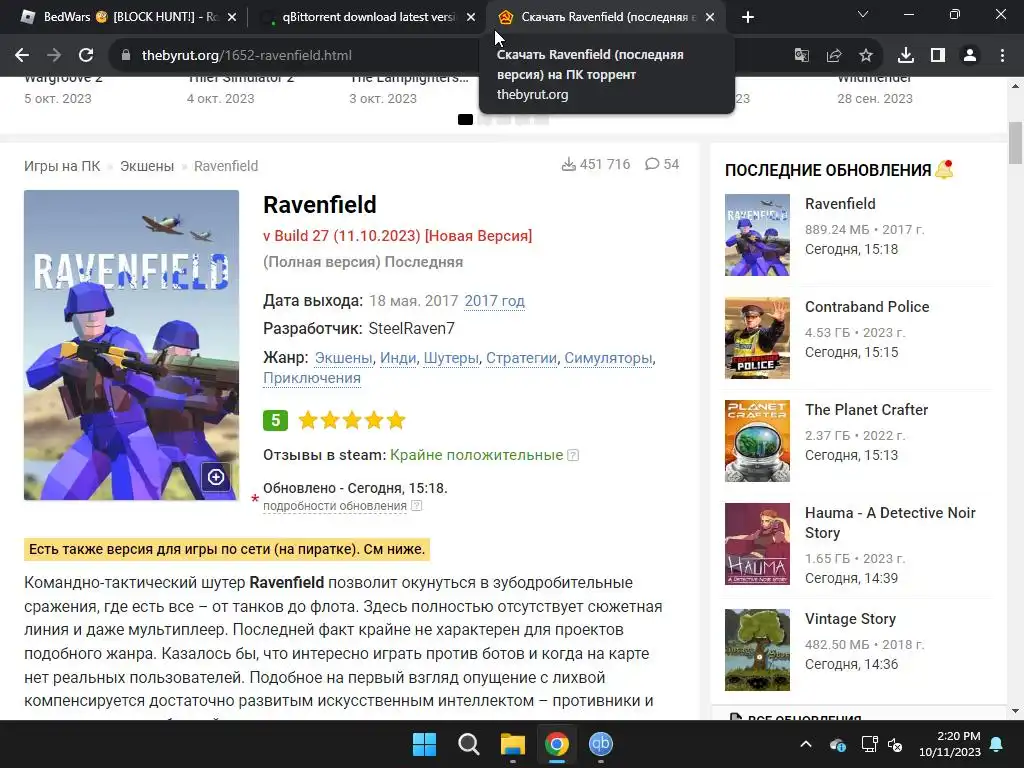Screen dimensions: 1024x768
Task: Open Ravenfield in the latest updates sidebar
Action: click(x=840, y=204)
